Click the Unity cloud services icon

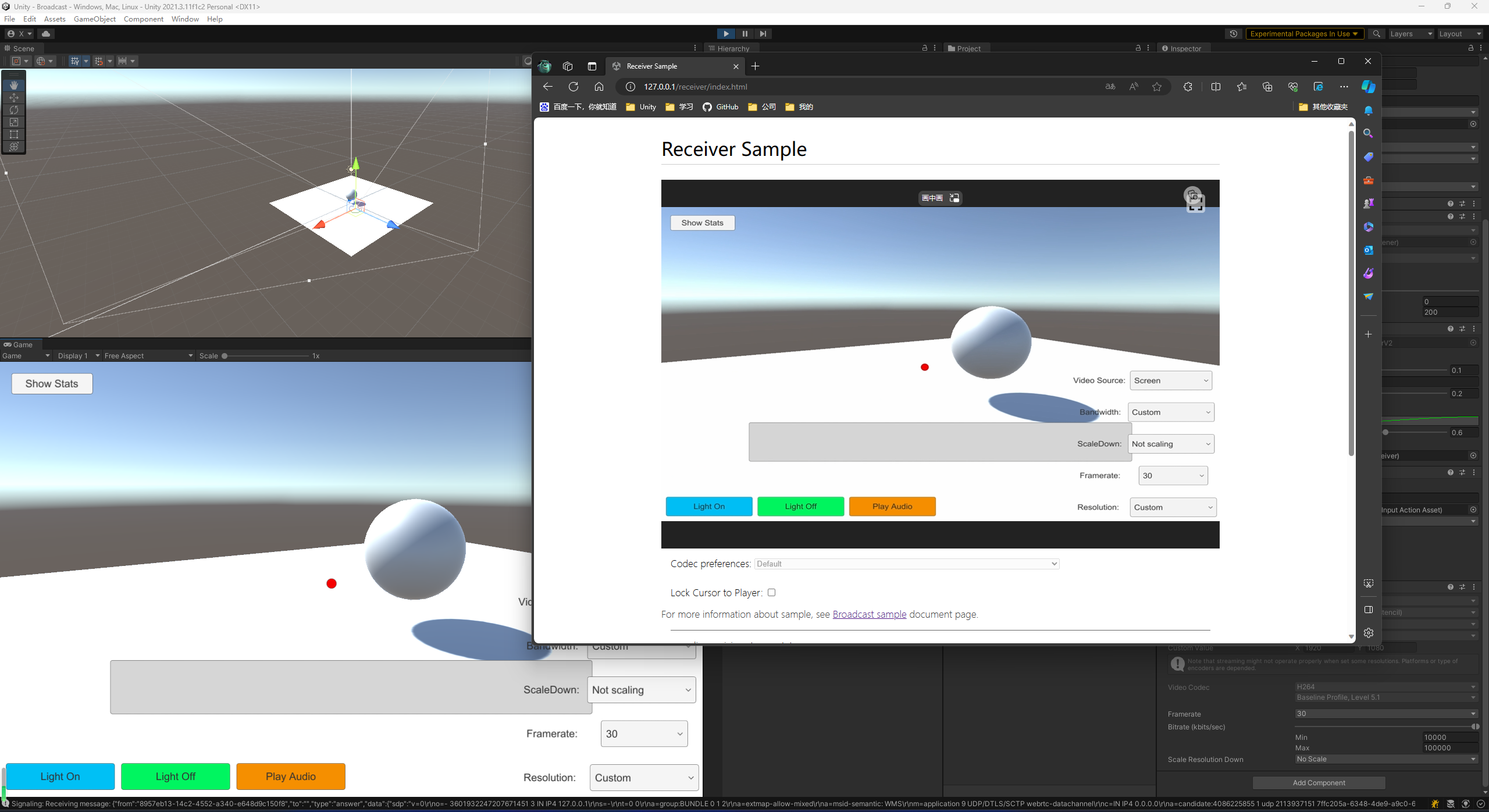46,34
